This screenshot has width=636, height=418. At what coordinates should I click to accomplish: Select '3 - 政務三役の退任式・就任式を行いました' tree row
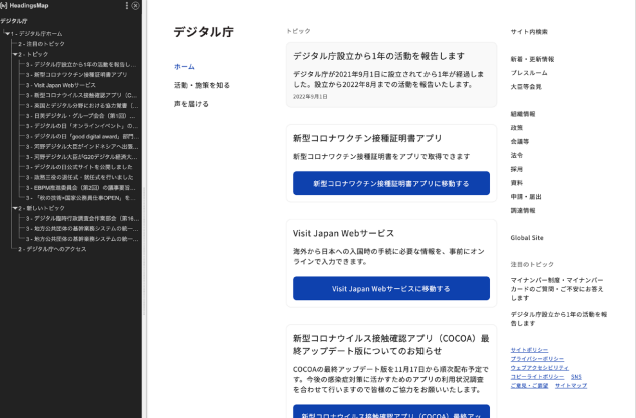(80, 178)
